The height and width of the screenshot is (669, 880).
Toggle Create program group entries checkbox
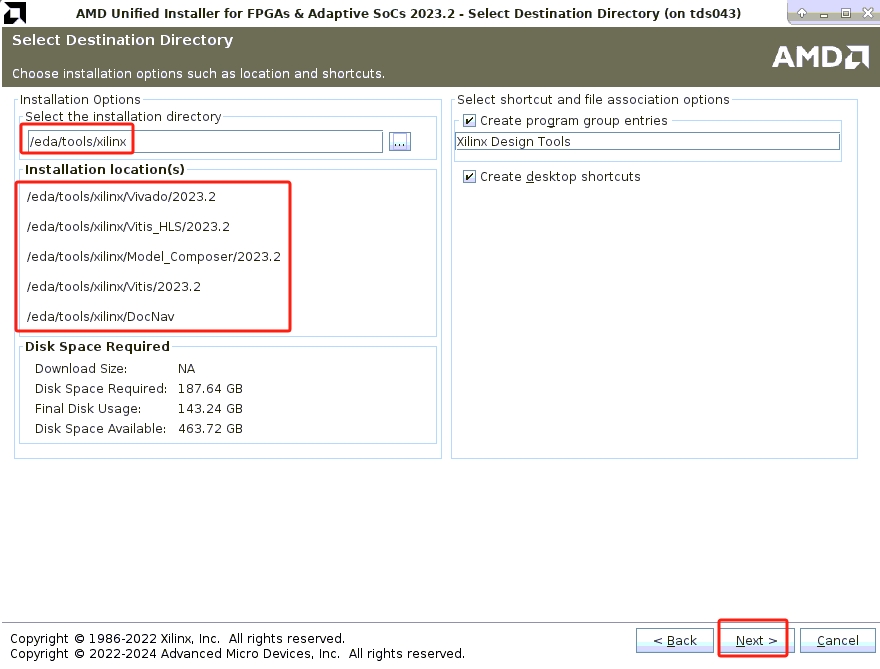click(x=469, y=121)
